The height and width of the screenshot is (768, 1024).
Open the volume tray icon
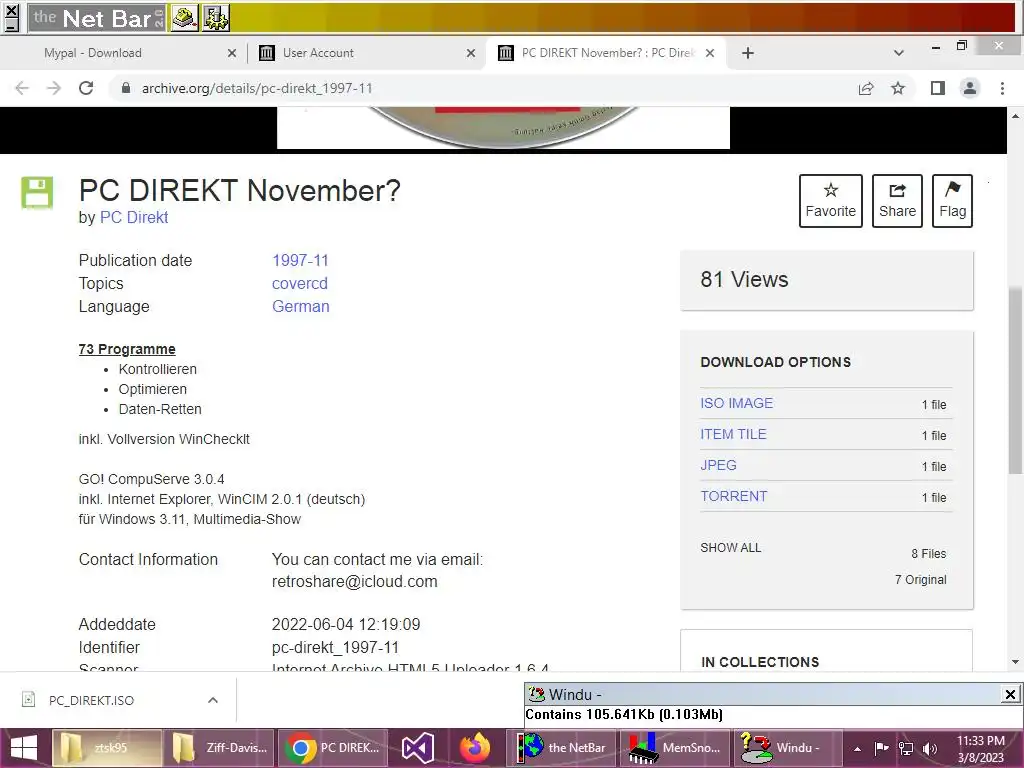(x=930, y=749)
